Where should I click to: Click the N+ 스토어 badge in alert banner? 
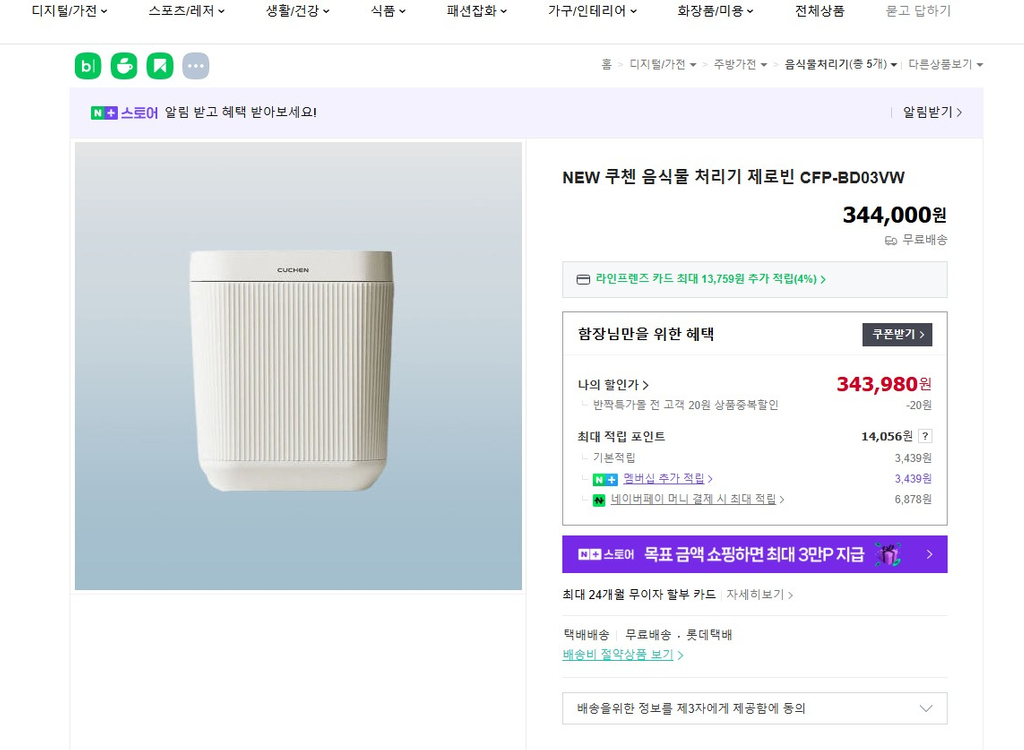click(x=124, y=113)
